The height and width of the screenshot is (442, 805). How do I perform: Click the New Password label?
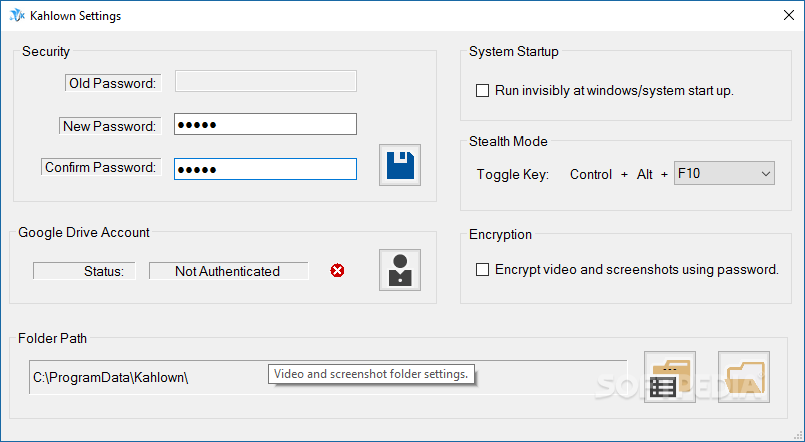[x=110, y=126]
